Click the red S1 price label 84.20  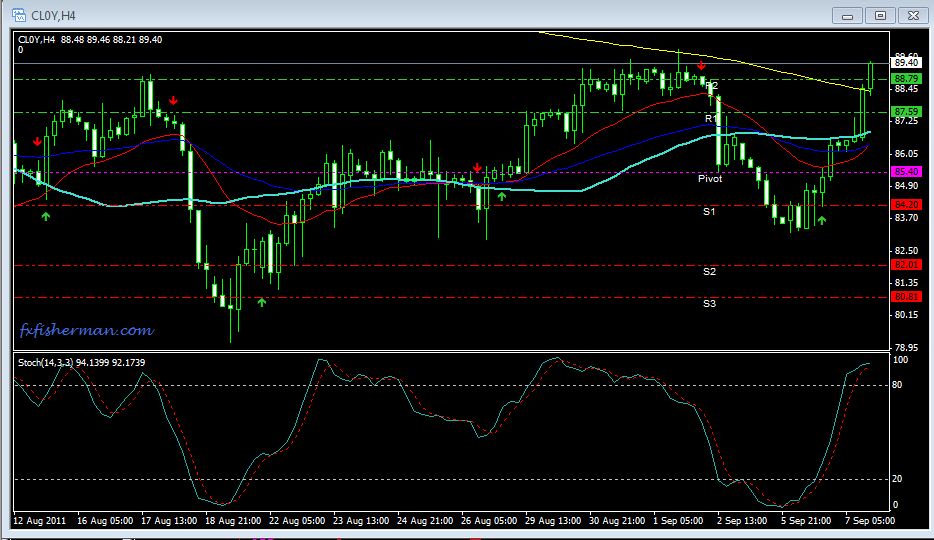[906, 205]
